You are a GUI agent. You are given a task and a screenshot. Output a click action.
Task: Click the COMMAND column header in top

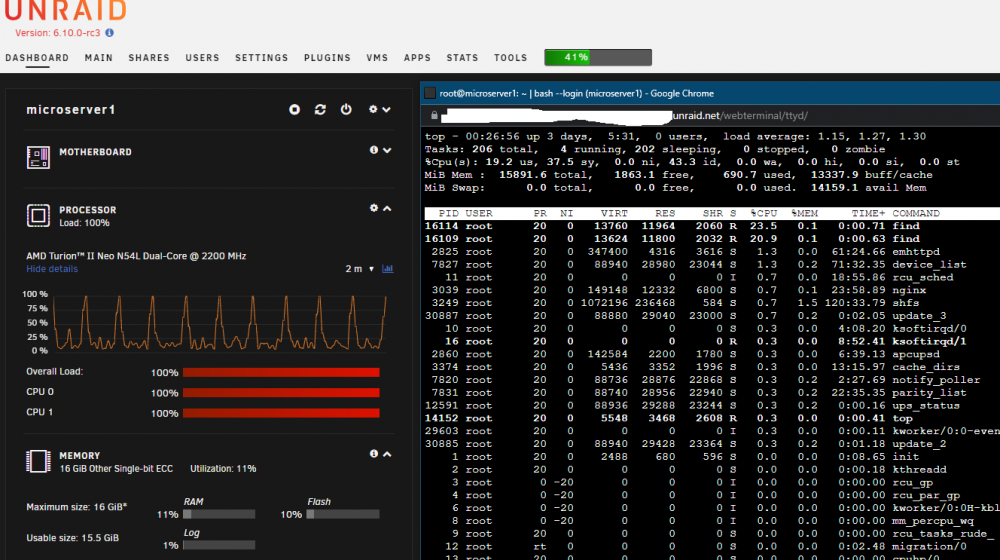[x=916, y=213]
